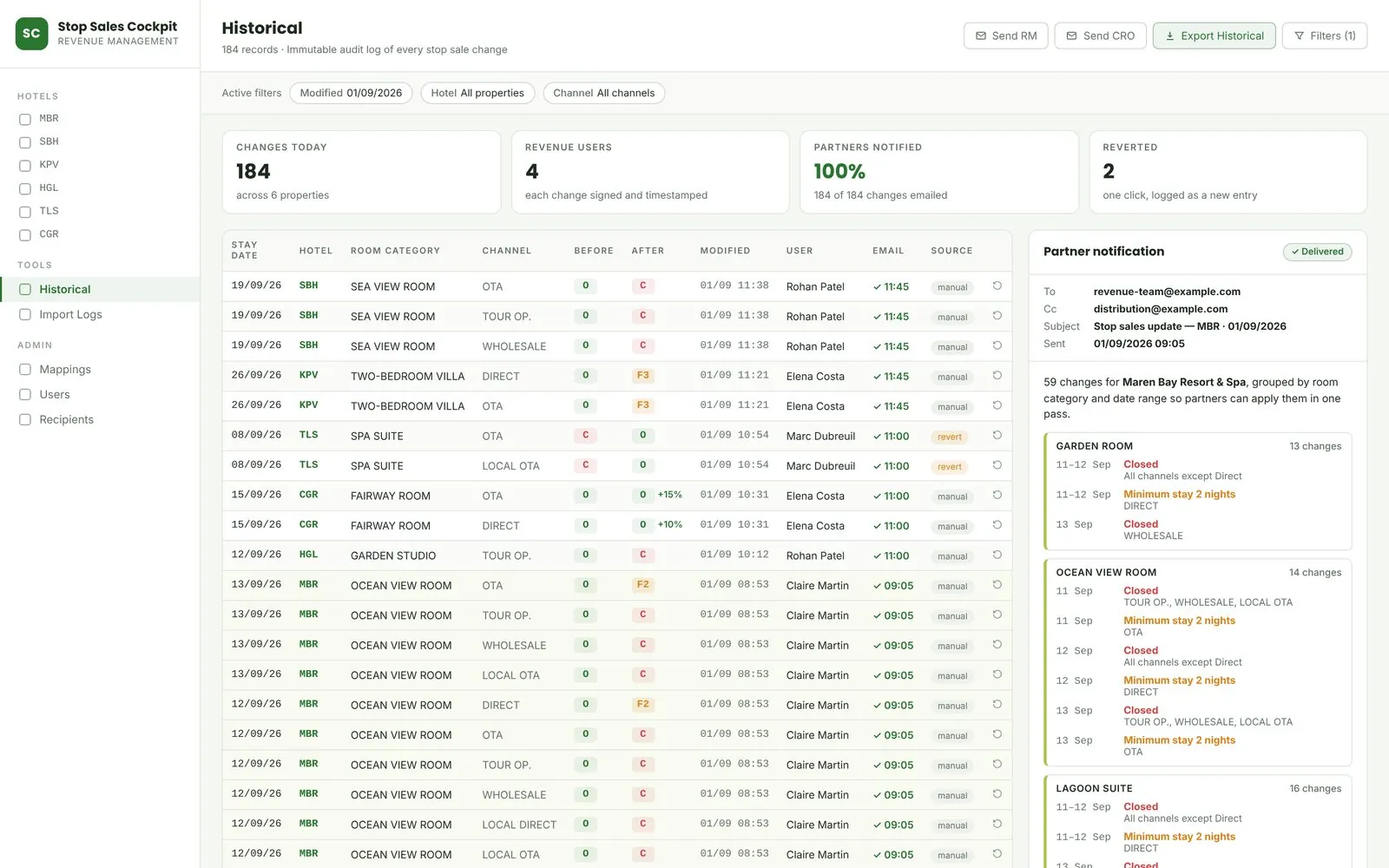Revert the 12/09 MBR Ocean View OTA change
Image resolution: width=1389 pixels, height=868 pixels.
point(997,735)
